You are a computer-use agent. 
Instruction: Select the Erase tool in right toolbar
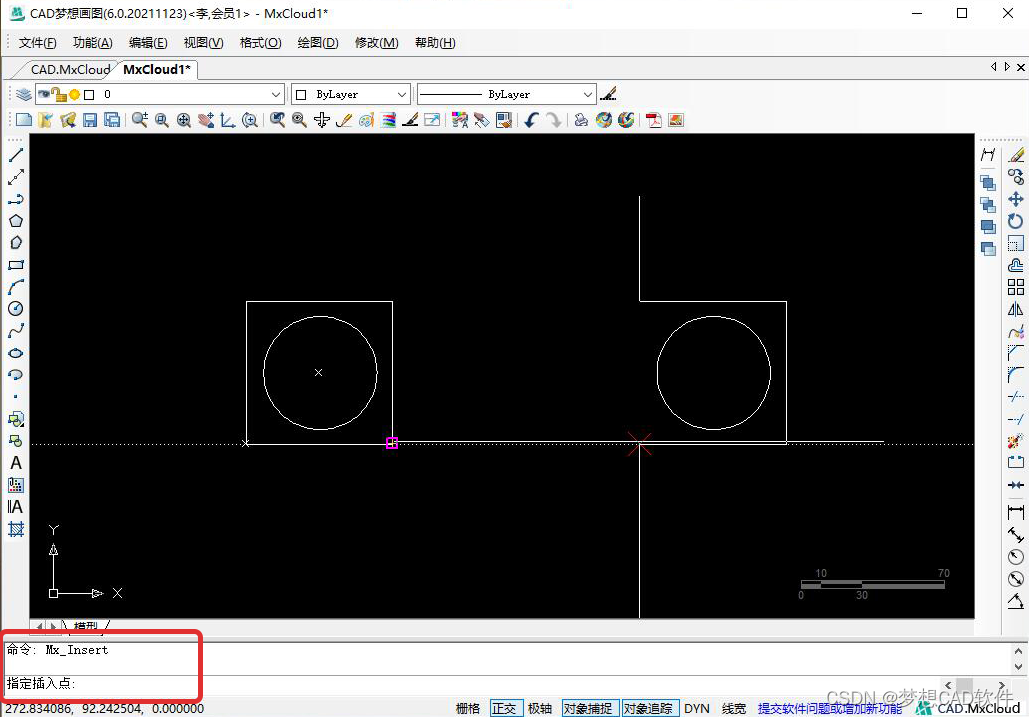pos(1016,155)
